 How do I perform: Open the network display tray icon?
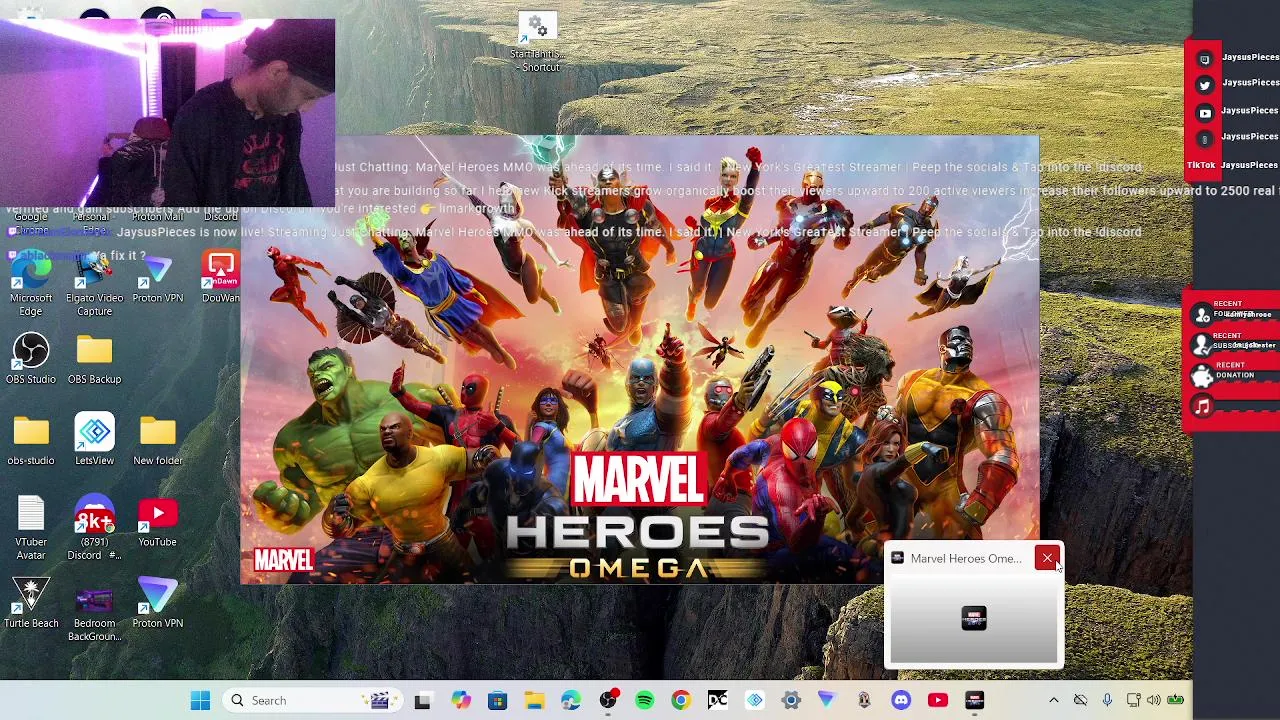[x=1133, y=700]
